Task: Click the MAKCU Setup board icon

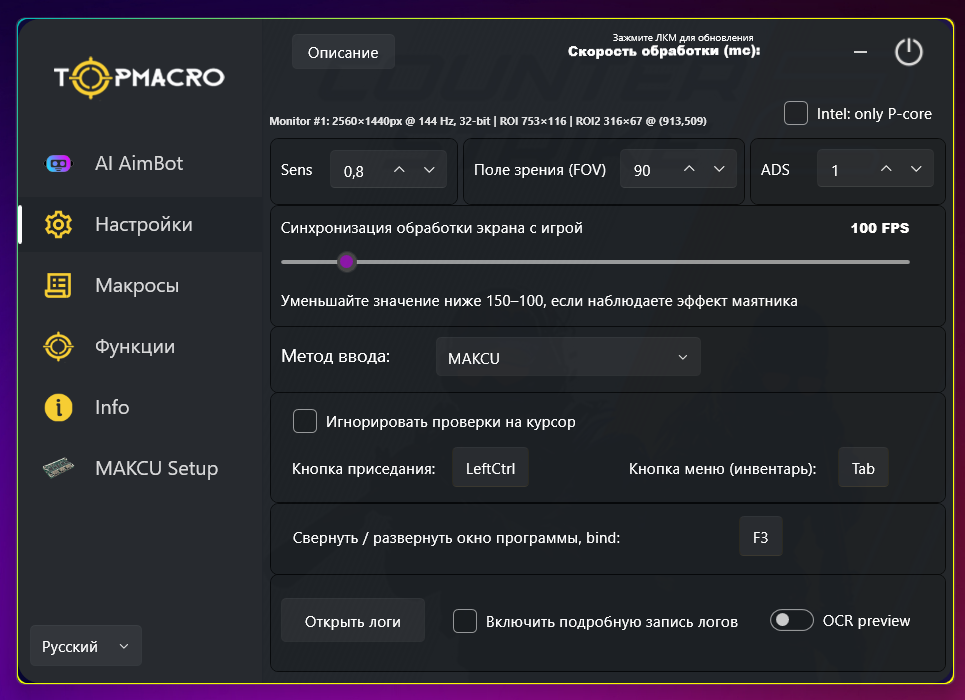Action: 59,469
